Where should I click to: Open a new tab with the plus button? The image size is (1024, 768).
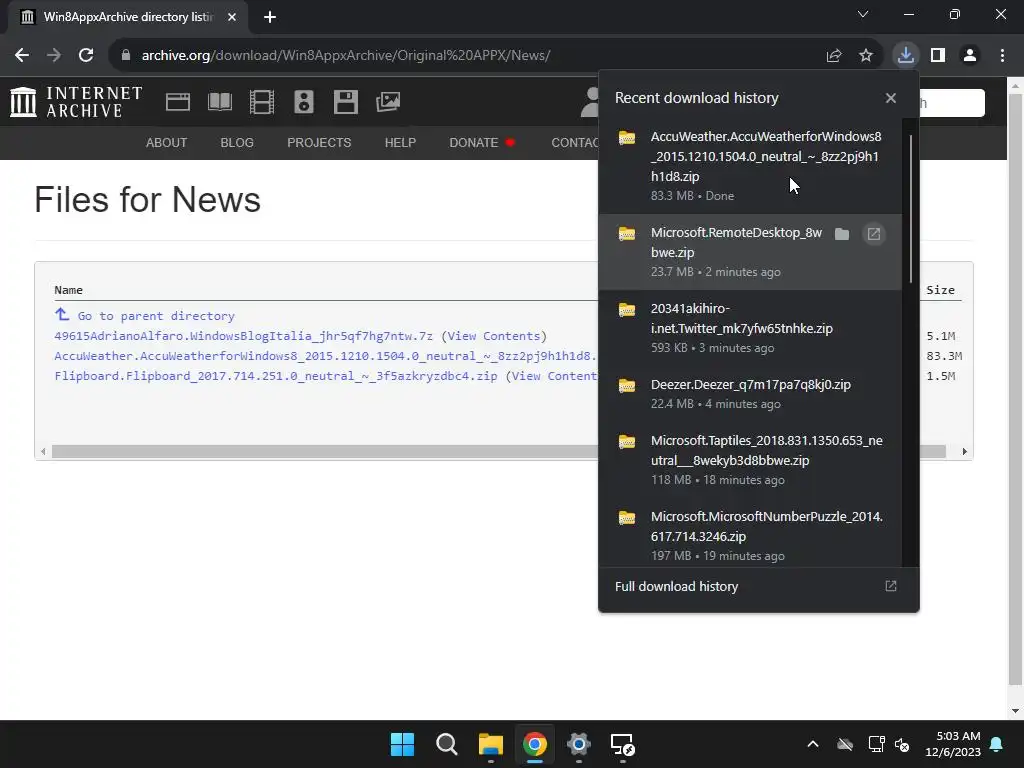click(270, 17)
